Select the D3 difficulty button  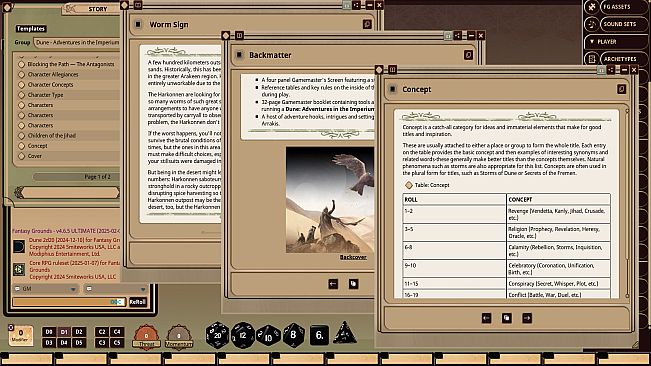coord(49,342)
